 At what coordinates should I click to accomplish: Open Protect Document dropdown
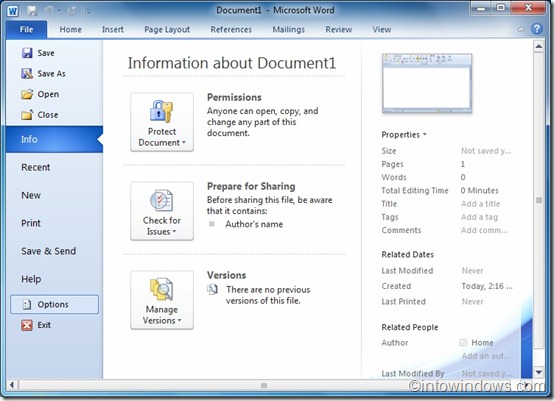162,122
